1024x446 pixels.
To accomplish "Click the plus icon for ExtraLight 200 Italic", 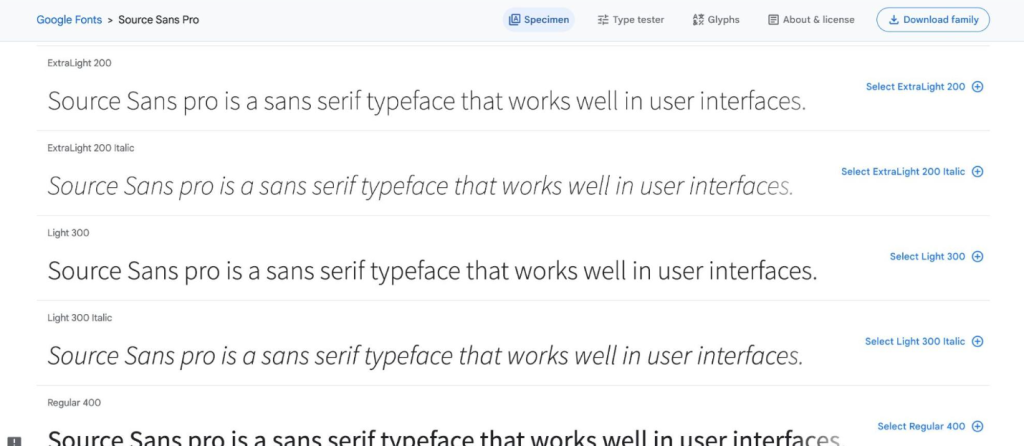I will coord(978,172).
